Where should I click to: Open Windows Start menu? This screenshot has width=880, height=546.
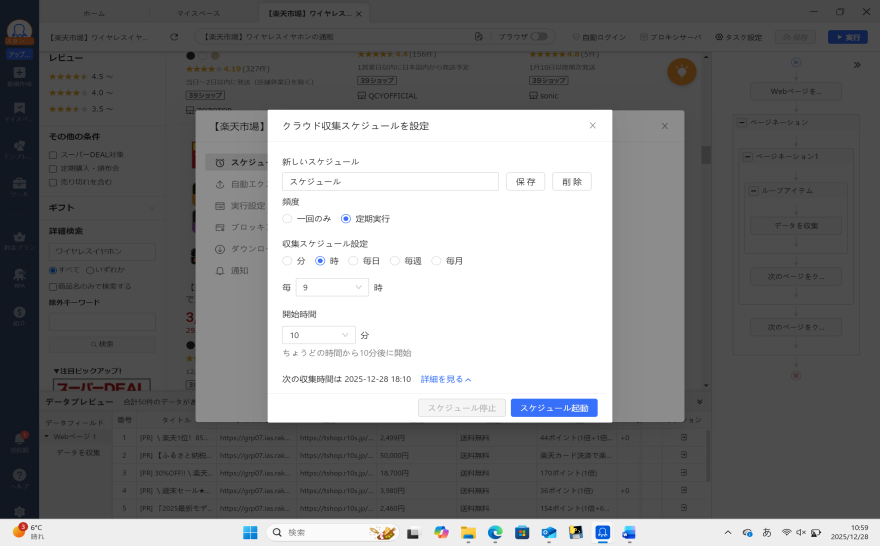[x=250, y=533]
